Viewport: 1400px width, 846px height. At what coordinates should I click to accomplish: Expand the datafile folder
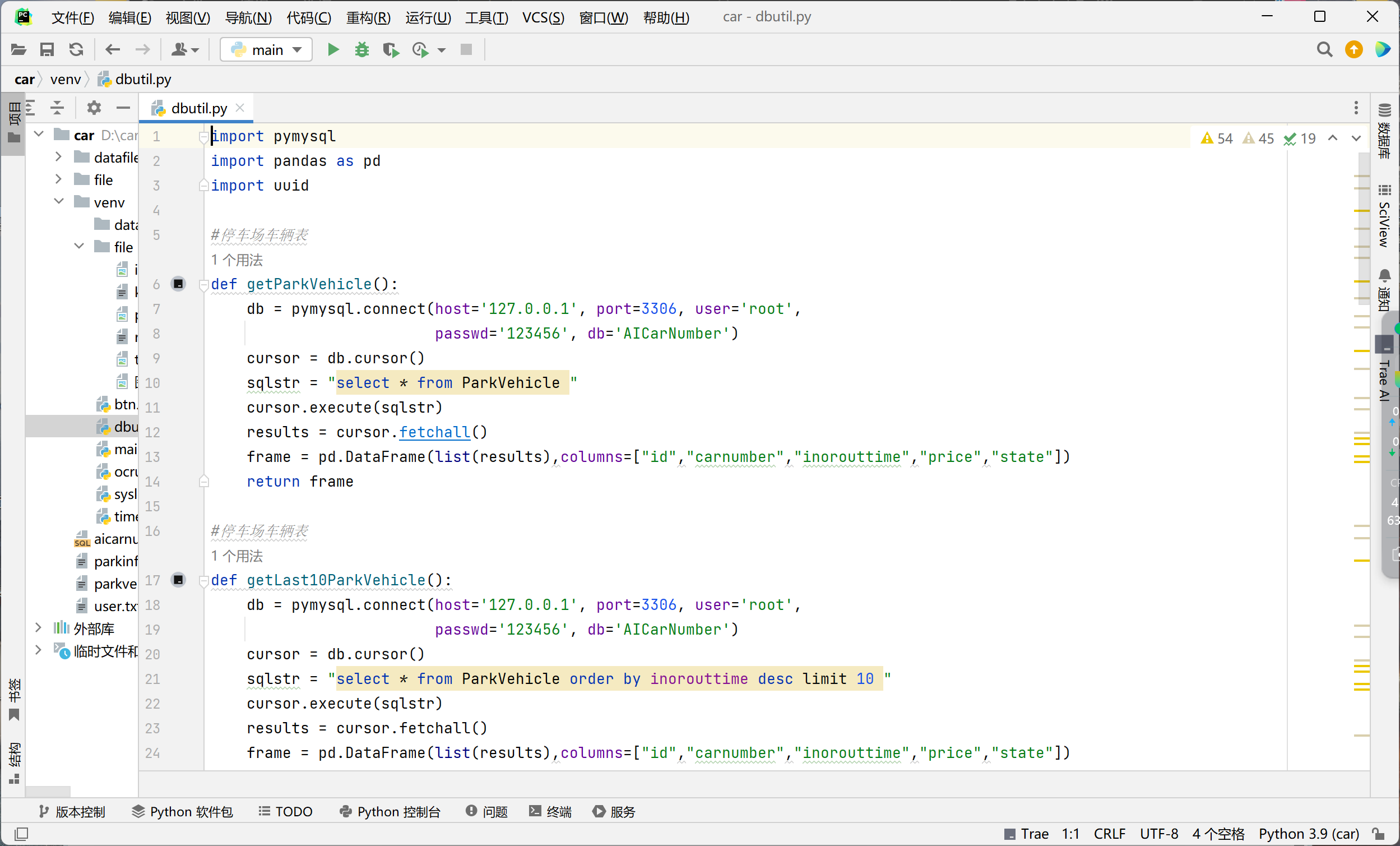pos(58,157)
